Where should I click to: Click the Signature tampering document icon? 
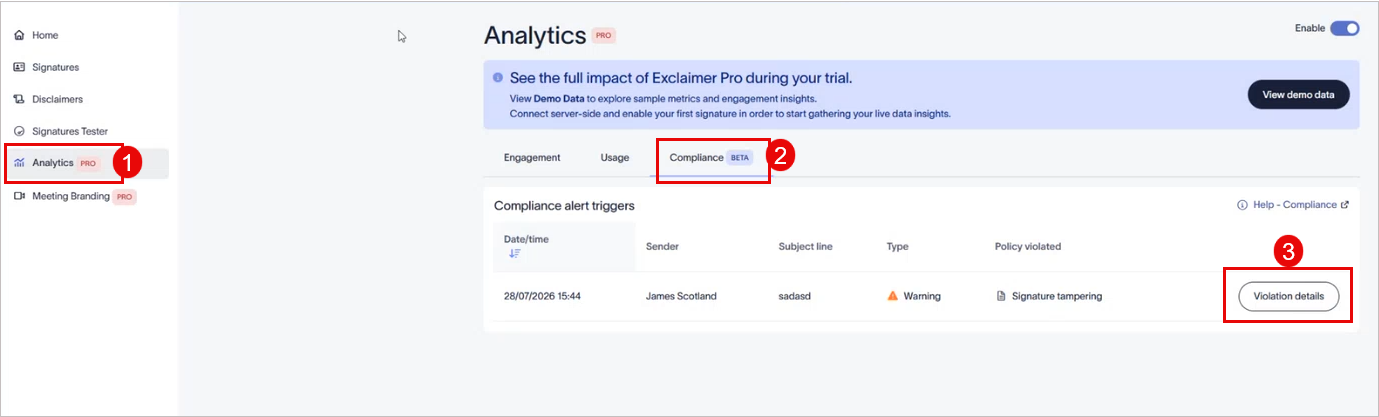[1000, 296]
